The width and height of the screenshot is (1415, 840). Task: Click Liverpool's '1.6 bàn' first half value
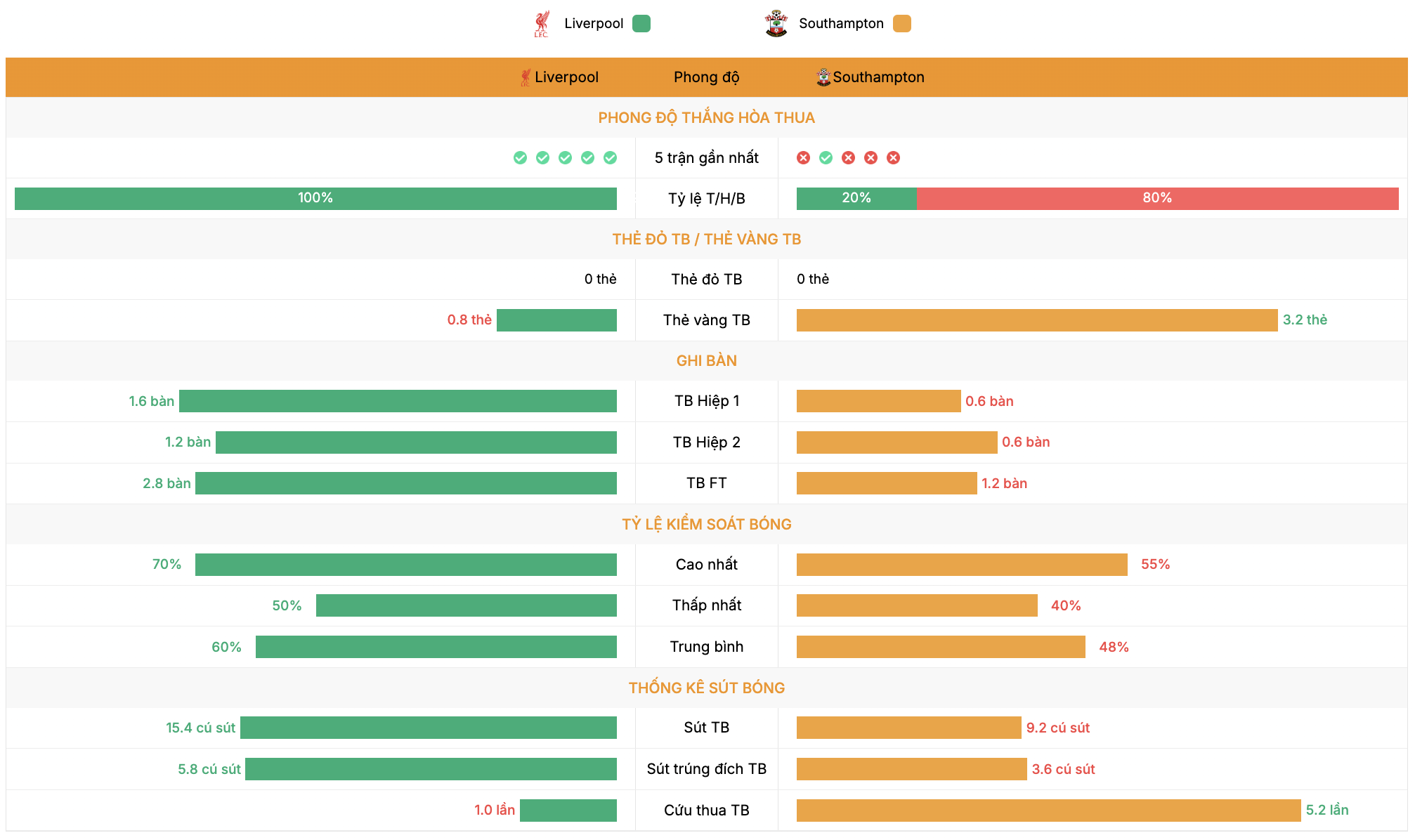(151, 401)
